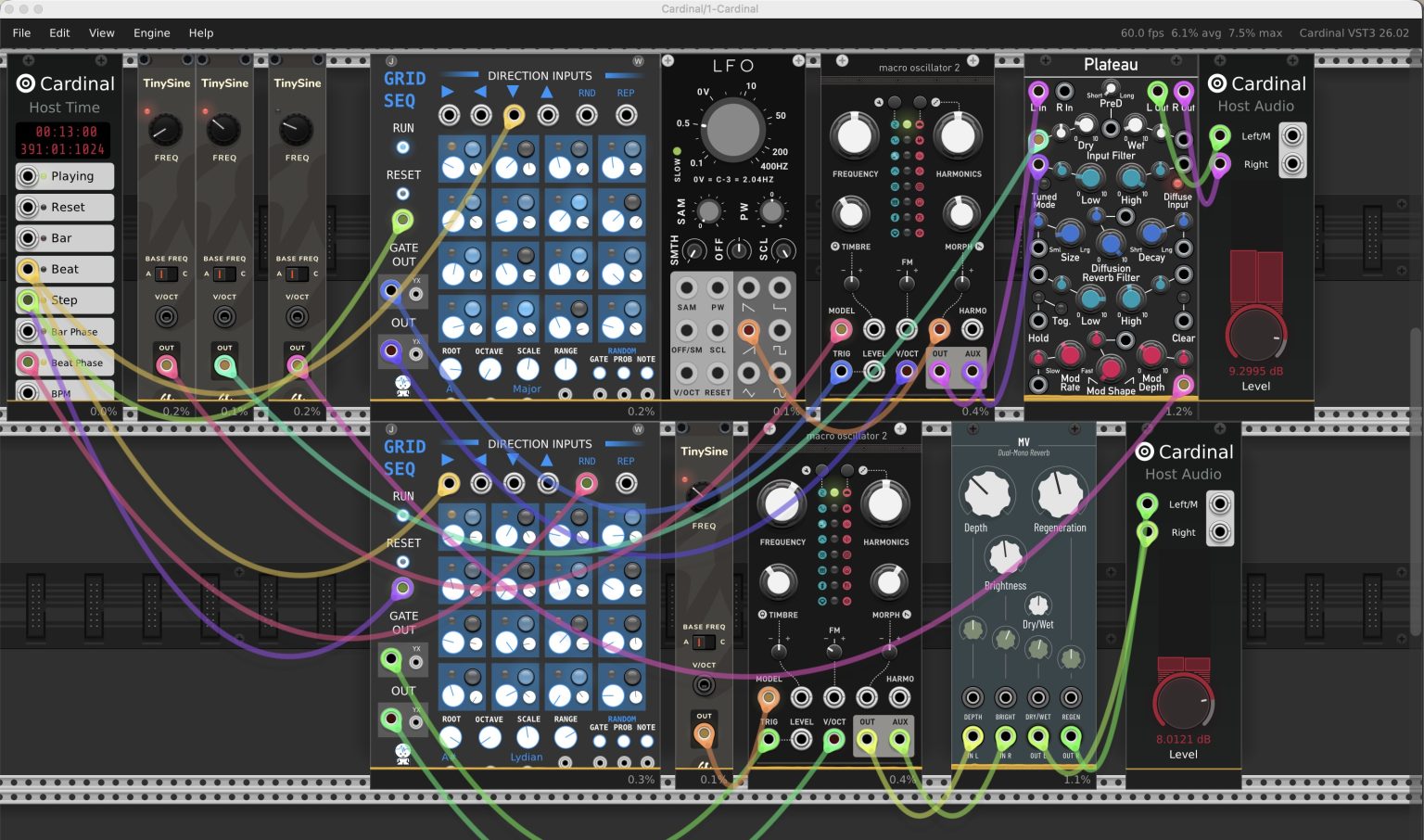This screenshot has height=840, width=1424.
Task: Click the OUT jack of first TinySine module
Action: point(167,365)
